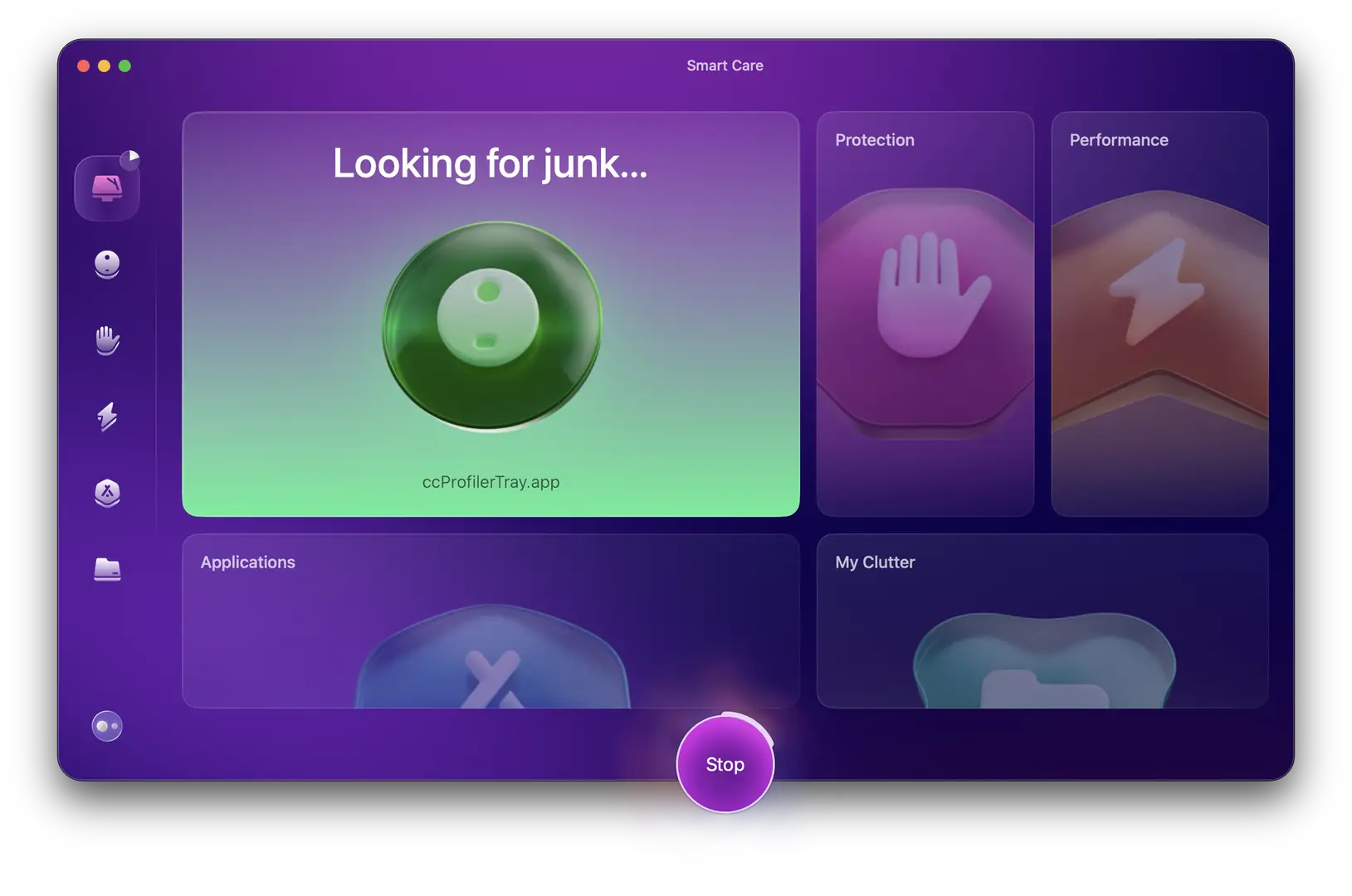Close the window with red button
The height and width of the screenshot is (896, 1352).
[x=83, y=66]
